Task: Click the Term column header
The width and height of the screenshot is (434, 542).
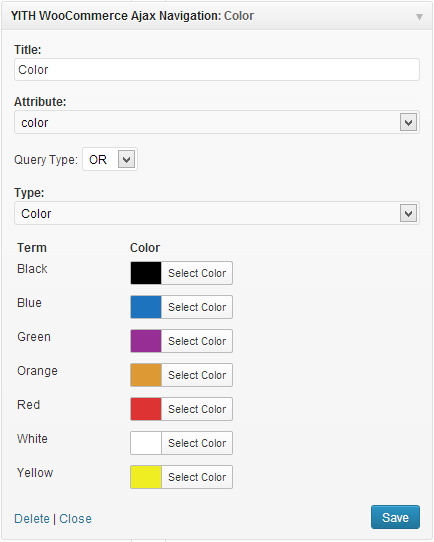Action: [x=32, y=248]
